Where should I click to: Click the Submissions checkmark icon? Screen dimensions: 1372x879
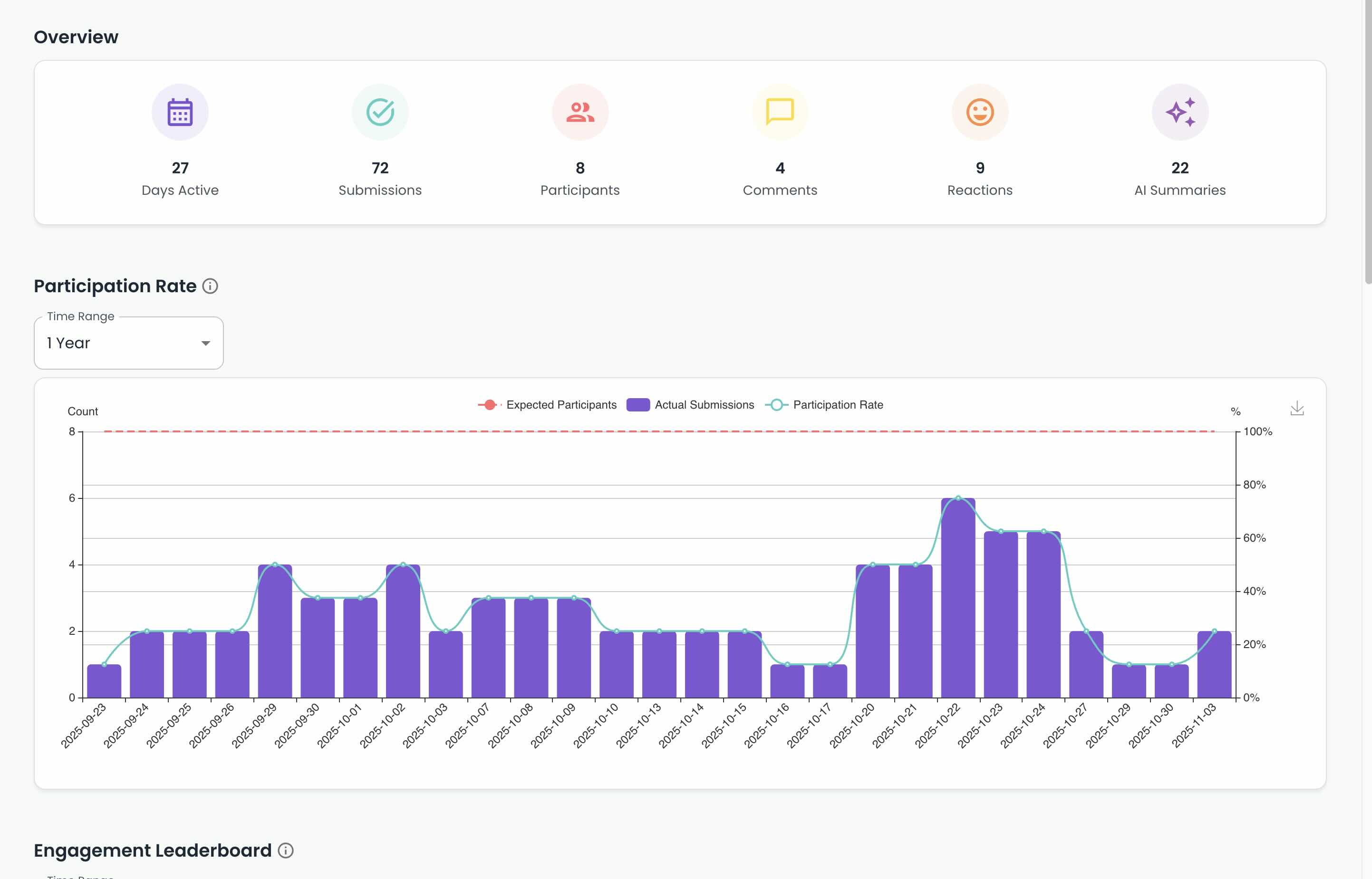[x=380, y=112]
